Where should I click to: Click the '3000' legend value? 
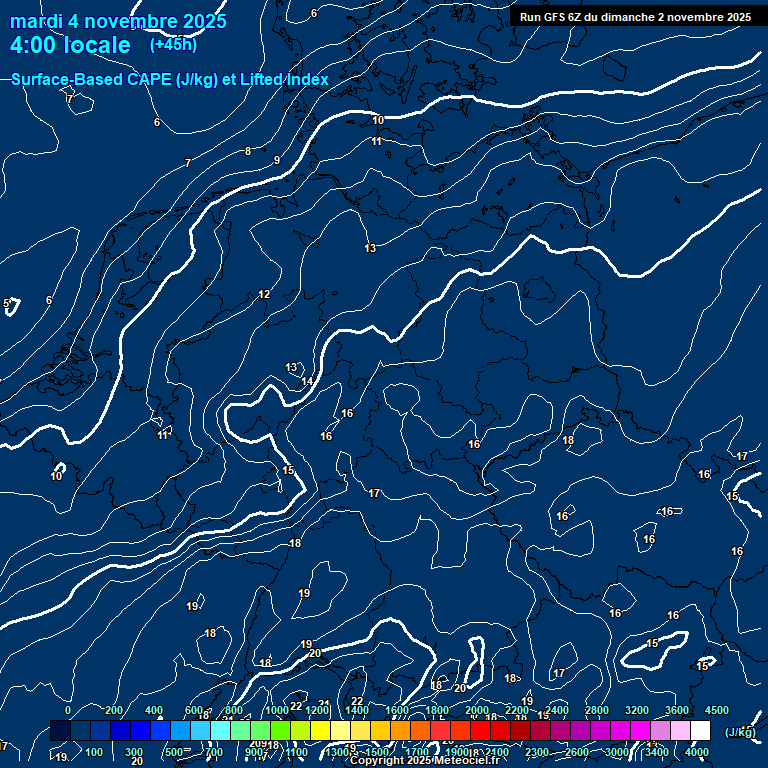[617, 752]
